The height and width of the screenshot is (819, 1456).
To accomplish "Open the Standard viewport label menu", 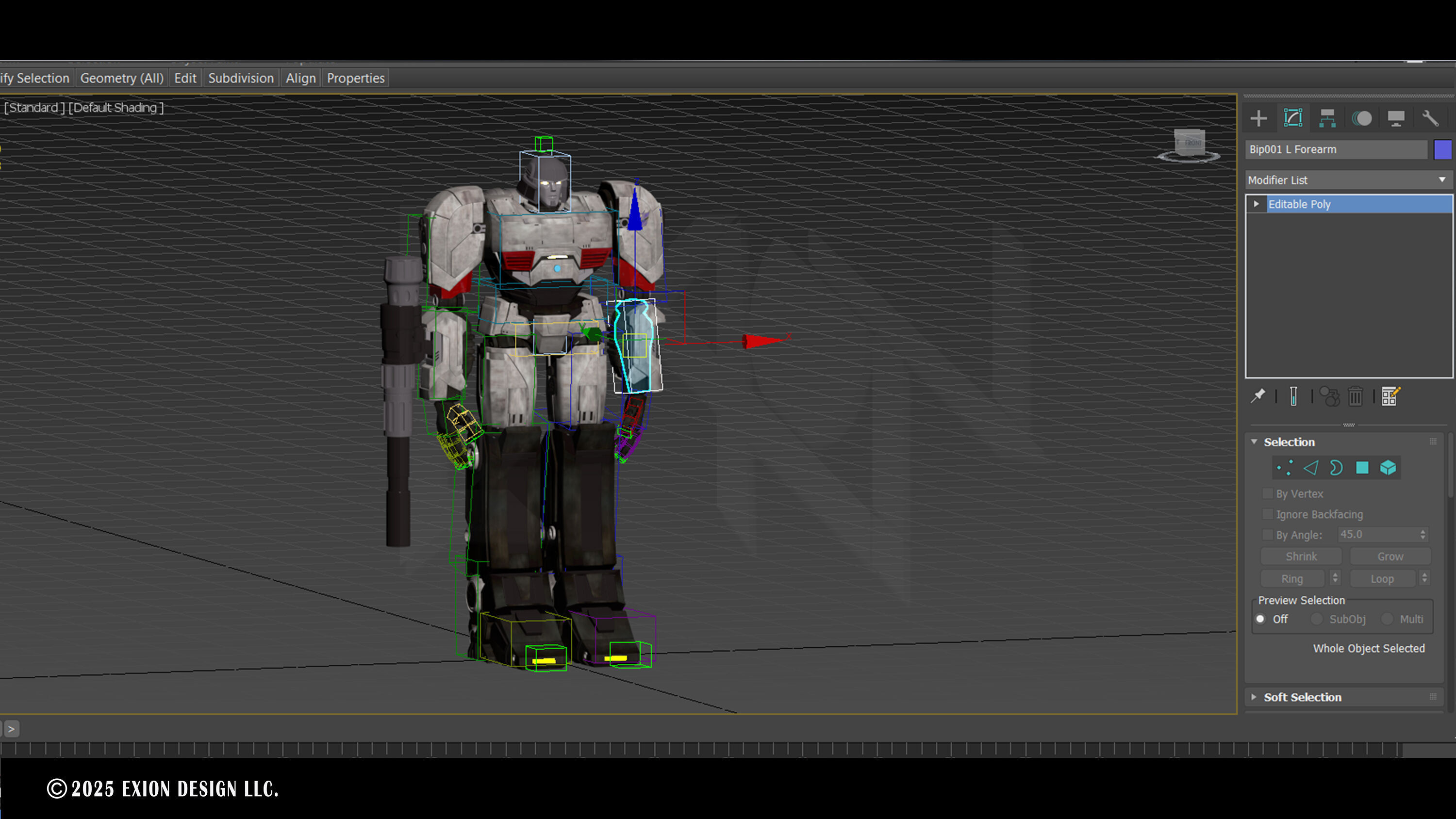I will [x=34, y=107].
